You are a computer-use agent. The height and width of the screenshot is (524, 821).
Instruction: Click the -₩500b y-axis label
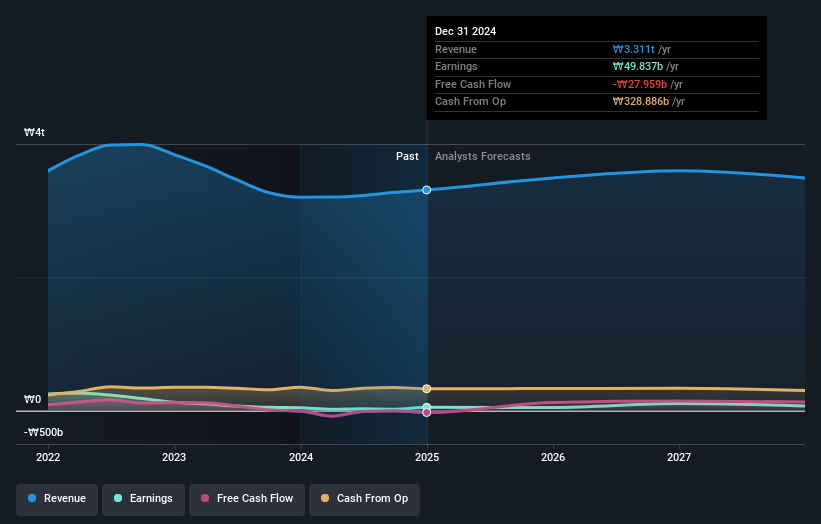[43, 432]
